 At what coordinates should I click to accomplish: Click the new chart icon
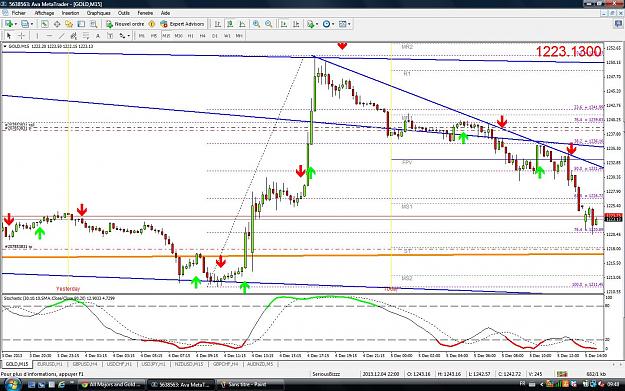coord(8,24)
